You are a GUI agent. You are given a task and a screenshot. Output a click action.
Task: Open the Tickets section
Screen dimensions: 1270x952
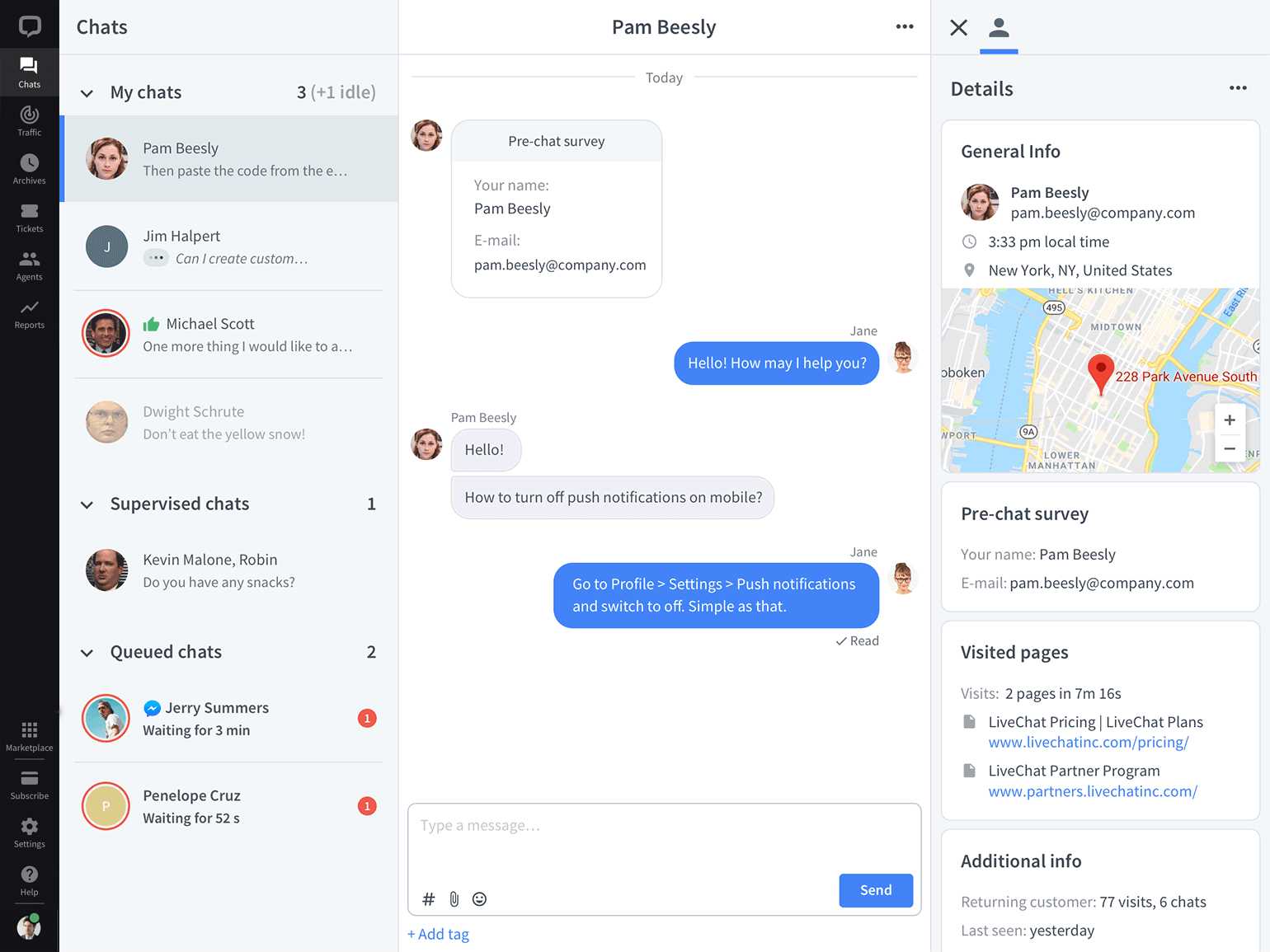click(x=29, y=217)
